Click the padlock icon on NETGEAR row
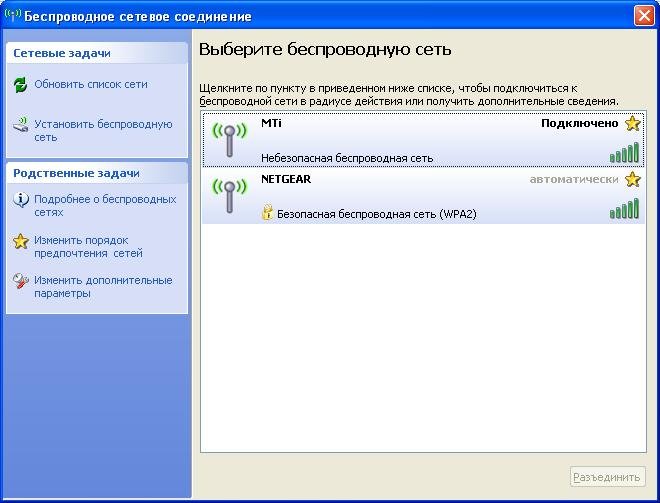Image resolution: width=660 pixels, height=503 pixels. [267, 212]
